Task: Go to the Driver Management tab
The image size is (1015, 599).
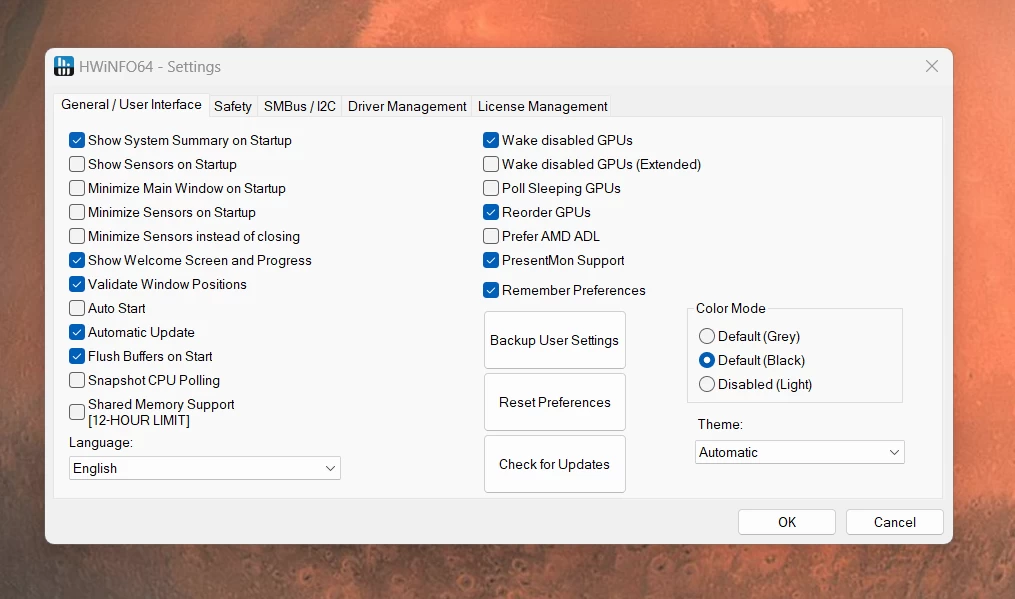Action: click(407, 106)
